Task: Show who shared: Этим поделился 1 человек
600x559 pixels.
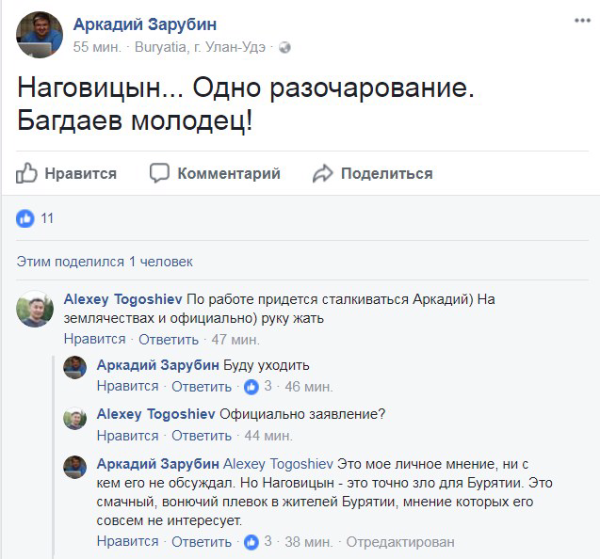Action: tap(104, 262)
